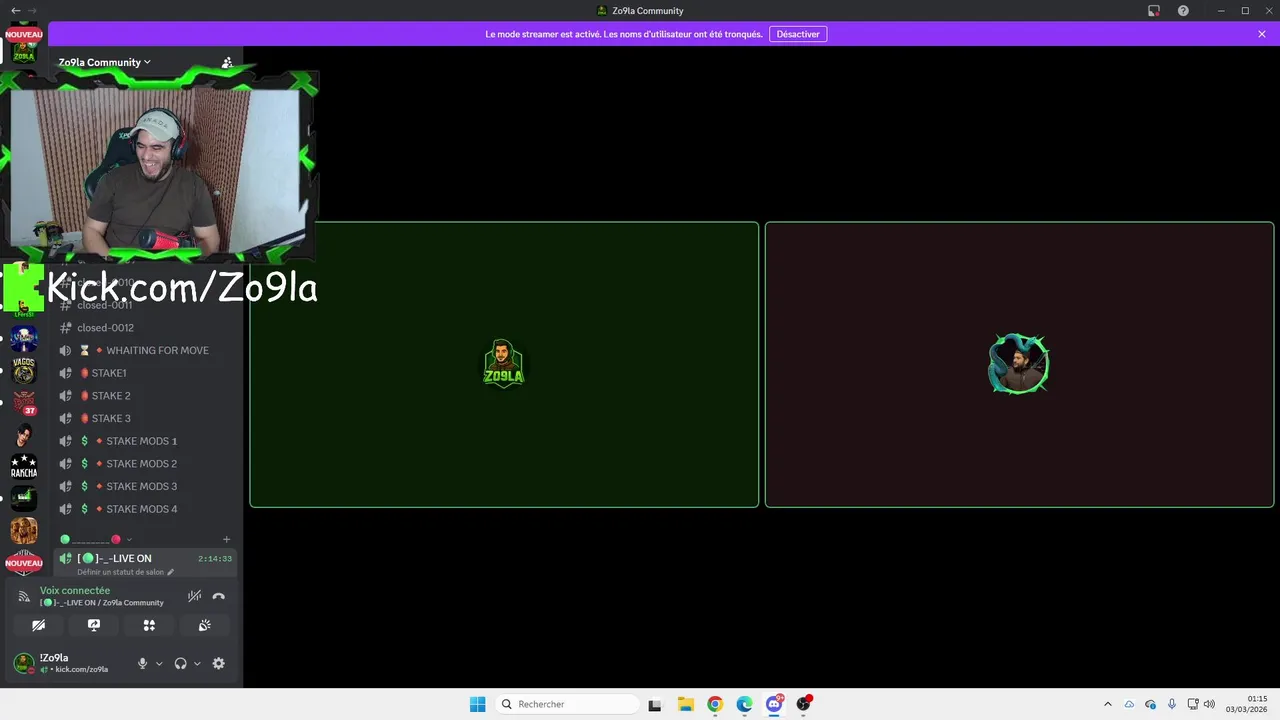Join the WHAITING FOR MOVE voice channel
This screenshot has width=1280, height=720.
click(146, 350)
